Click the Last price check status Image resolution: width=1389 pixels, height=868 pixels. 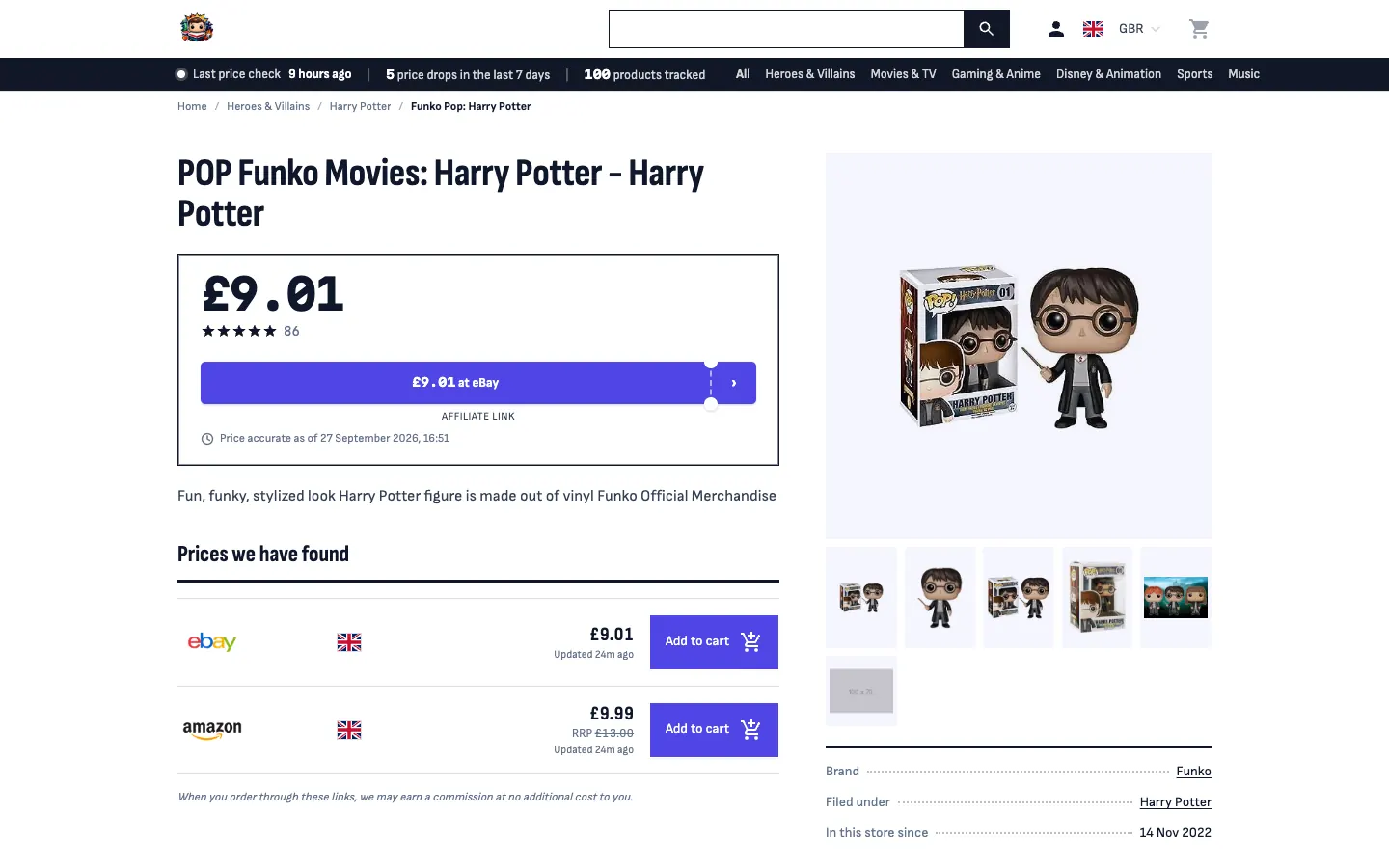pyautogui.click(x=263, y=74)
